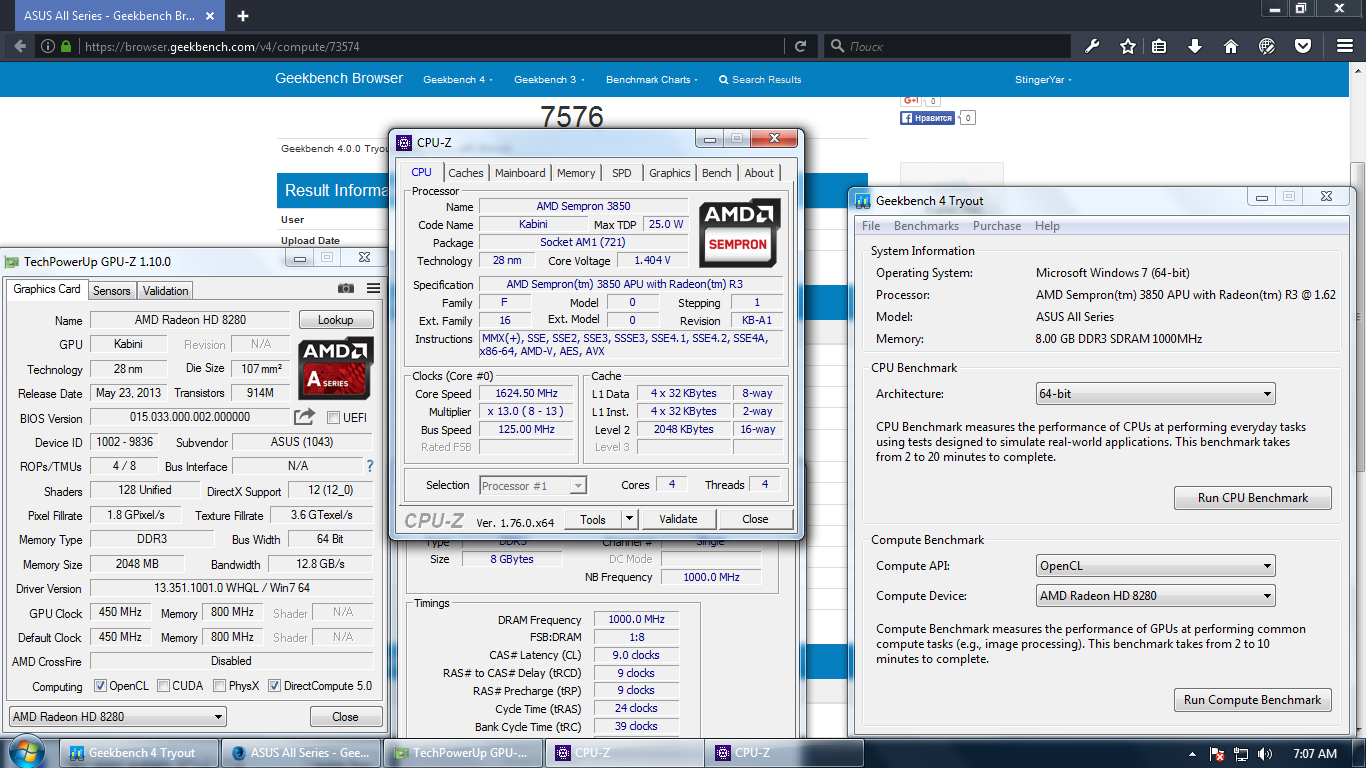
Task: Share the BIOS with the export arrow icon
Action: pos(304,417)
